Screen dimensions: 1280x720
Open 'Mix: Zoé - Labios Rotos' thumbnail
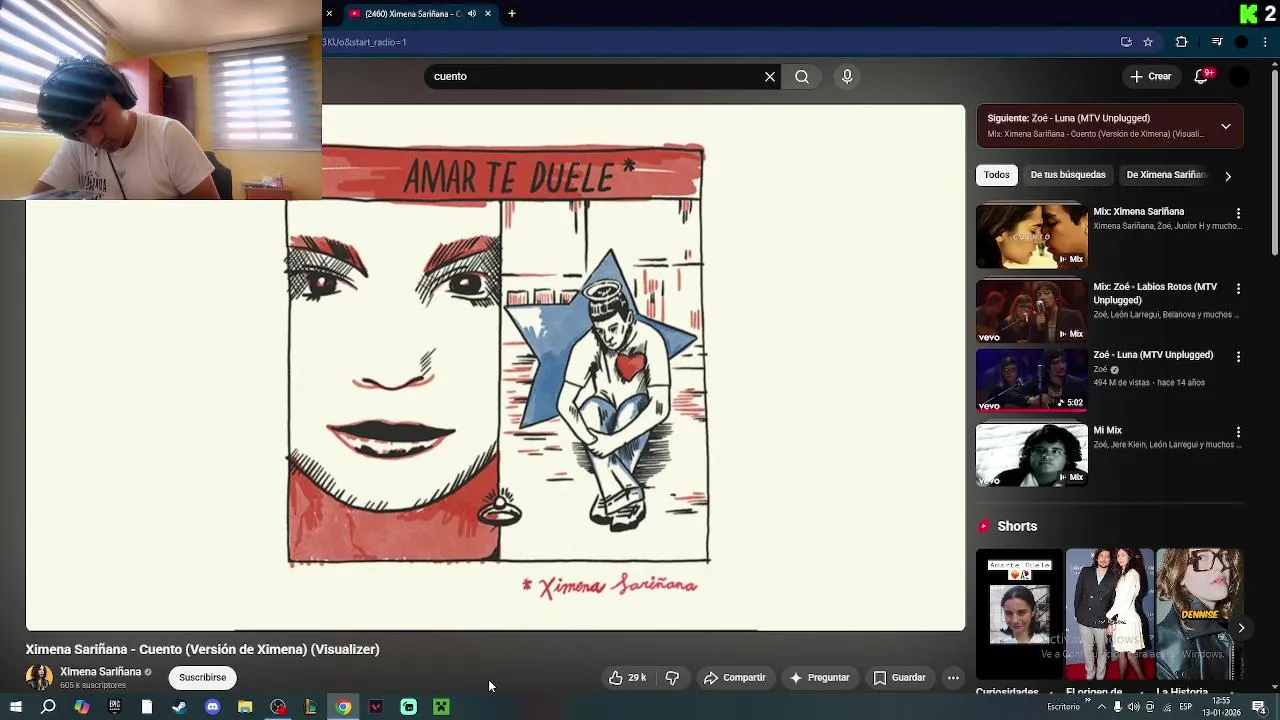pos(1032,311)
